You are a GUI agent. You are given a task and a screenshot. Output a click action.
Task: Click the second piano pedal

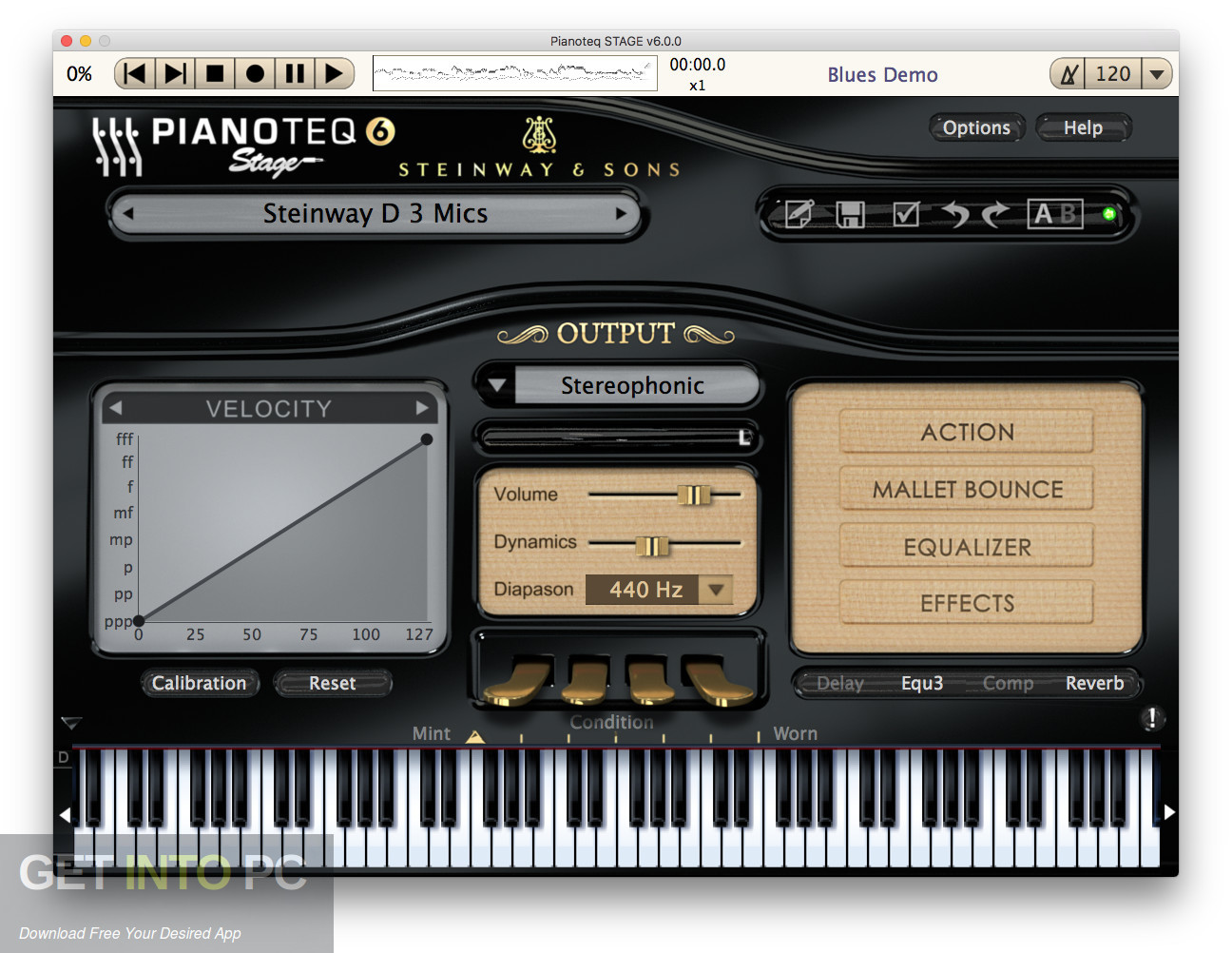tap(585, 681)
